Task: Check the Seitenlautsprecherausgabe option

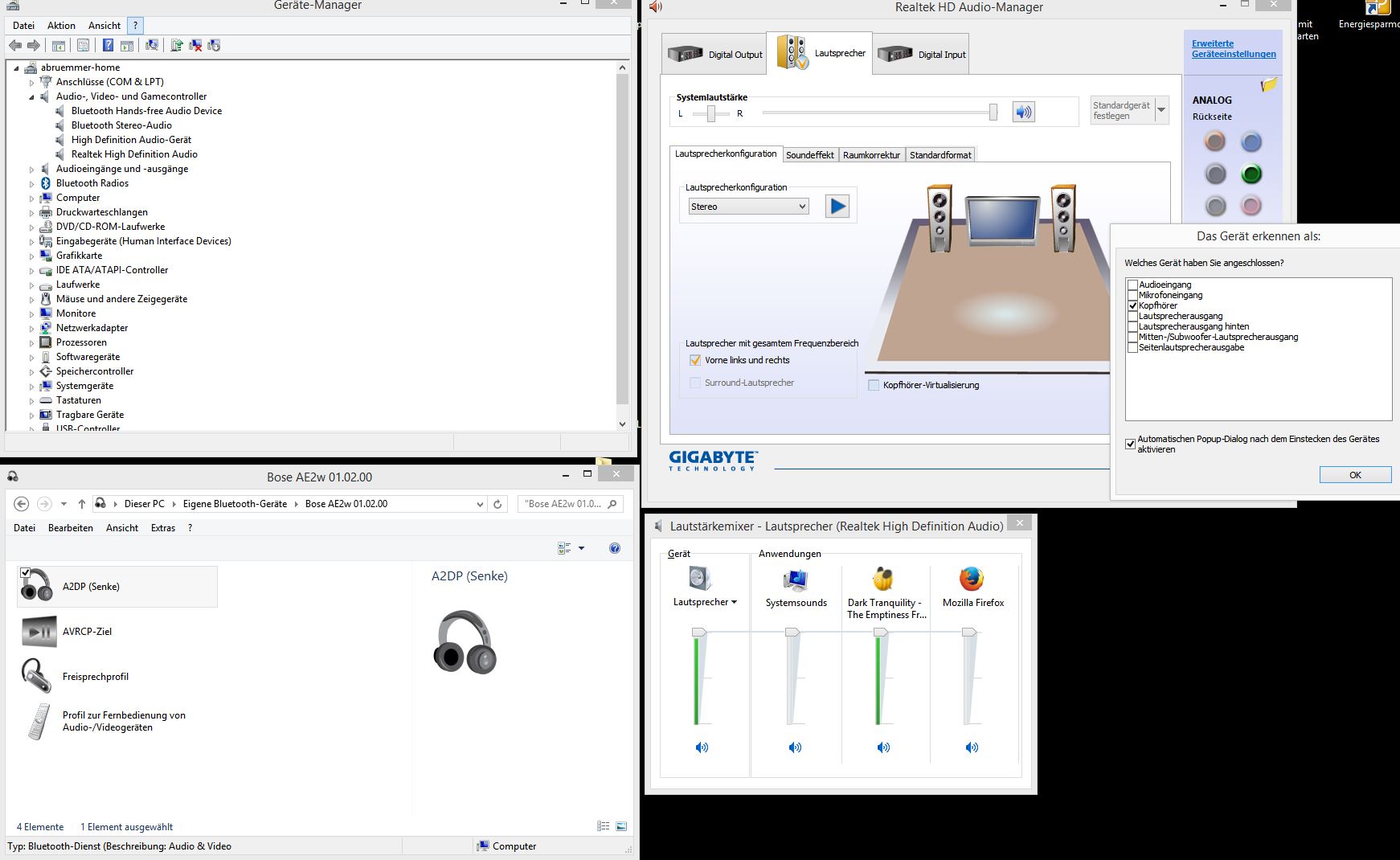Action: coord(1132,347)
